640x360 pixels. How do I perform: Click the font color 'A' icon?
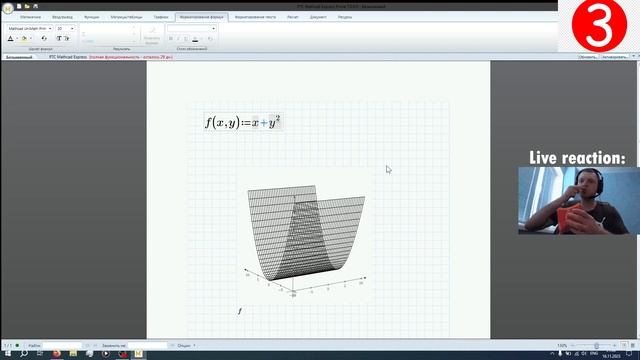click(11, 38)
